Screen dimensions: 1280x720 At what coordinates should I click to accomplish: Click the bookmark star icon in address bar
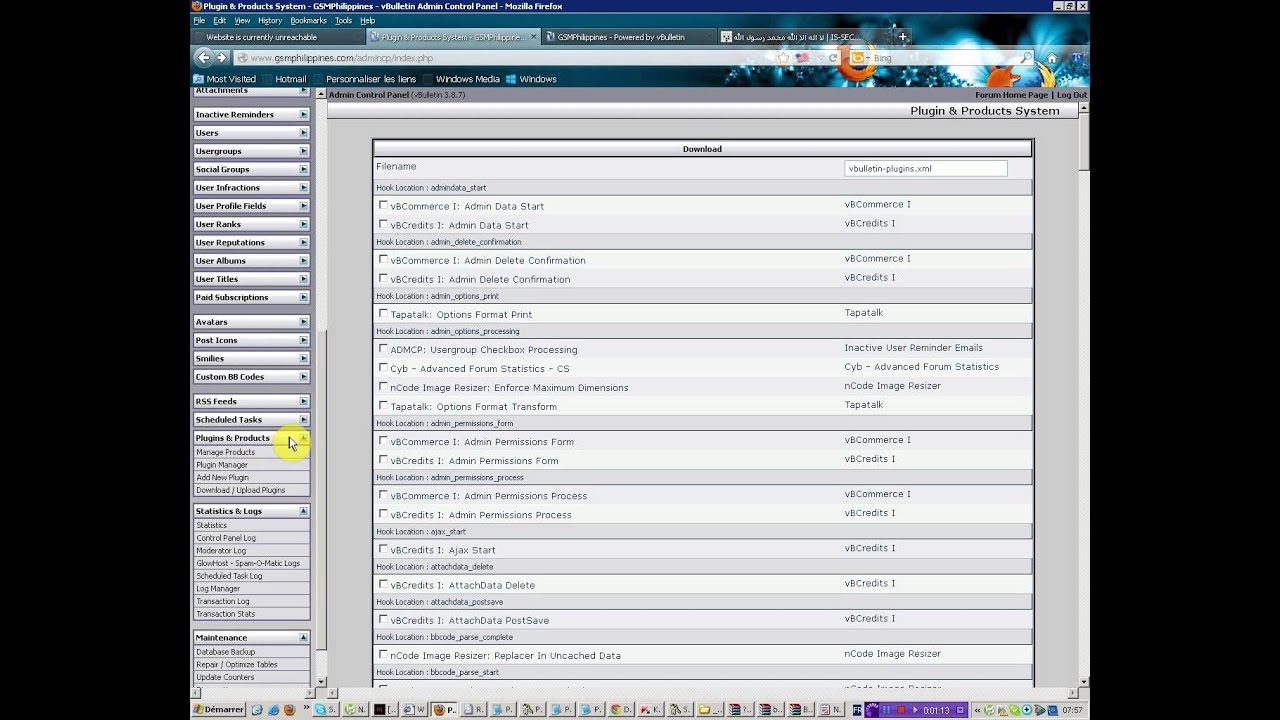783,58
